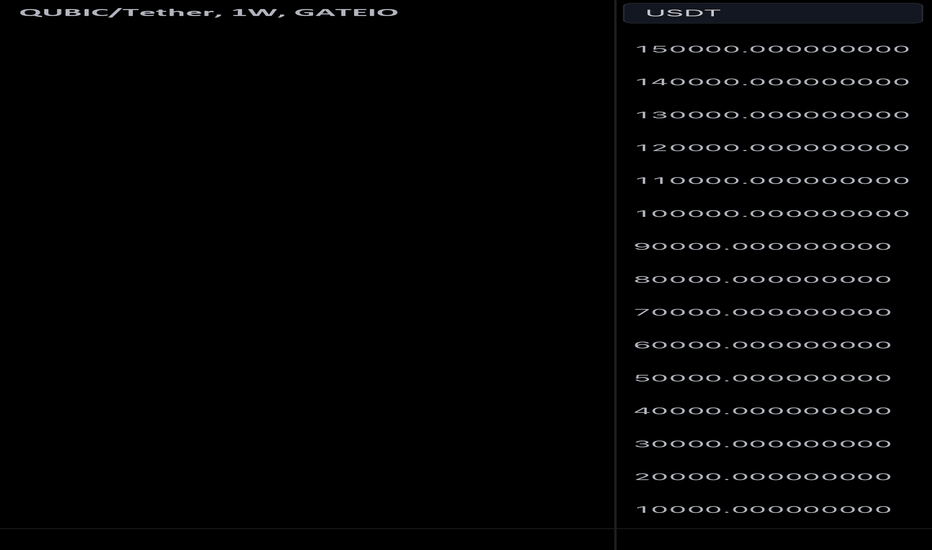Click price label 90000.000000000

tap(763, 246)
